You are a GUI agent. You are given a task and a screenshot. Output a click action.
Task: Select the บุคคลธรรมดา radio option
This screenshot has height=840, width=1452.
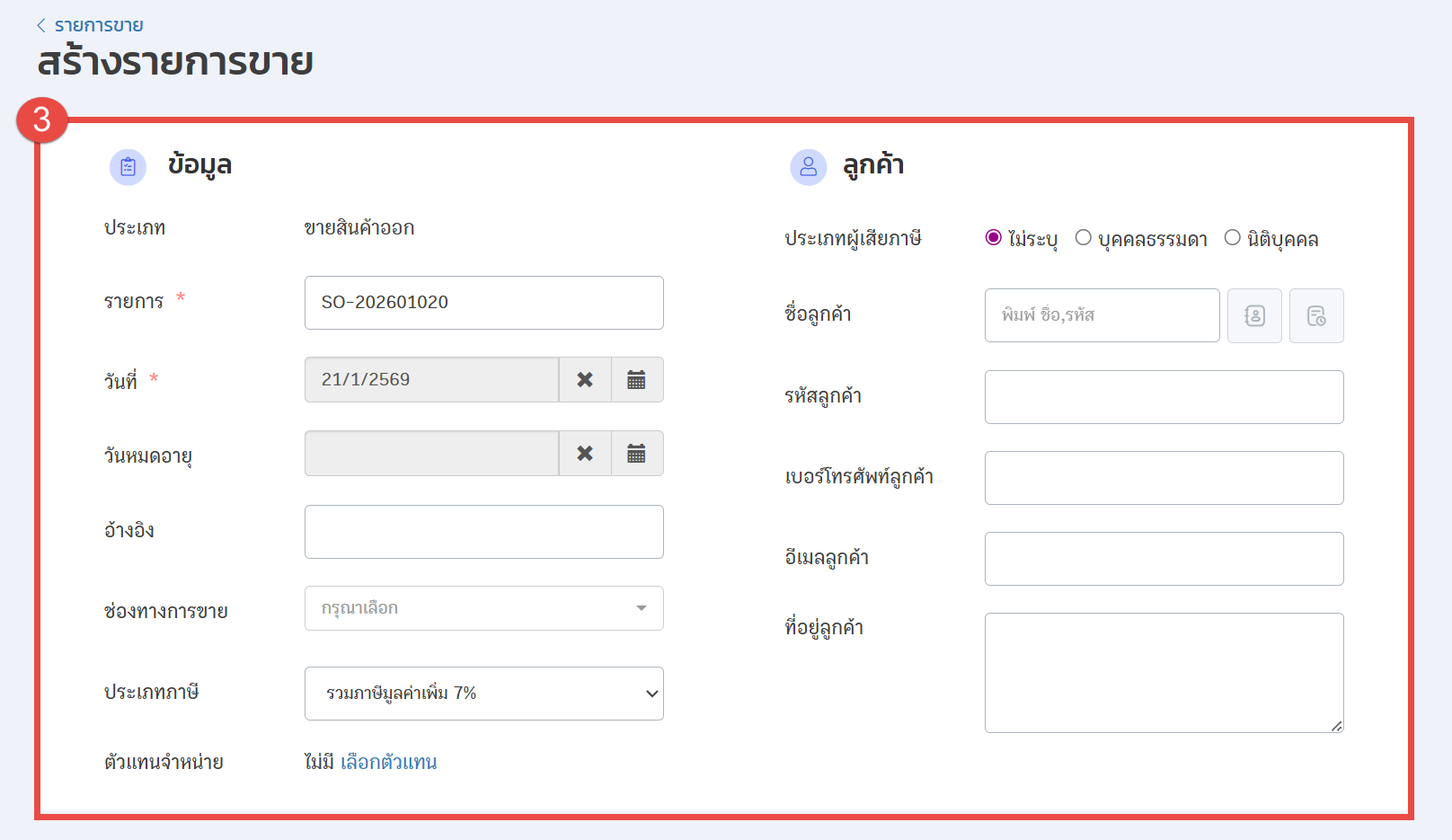[x=1084, y=238]
